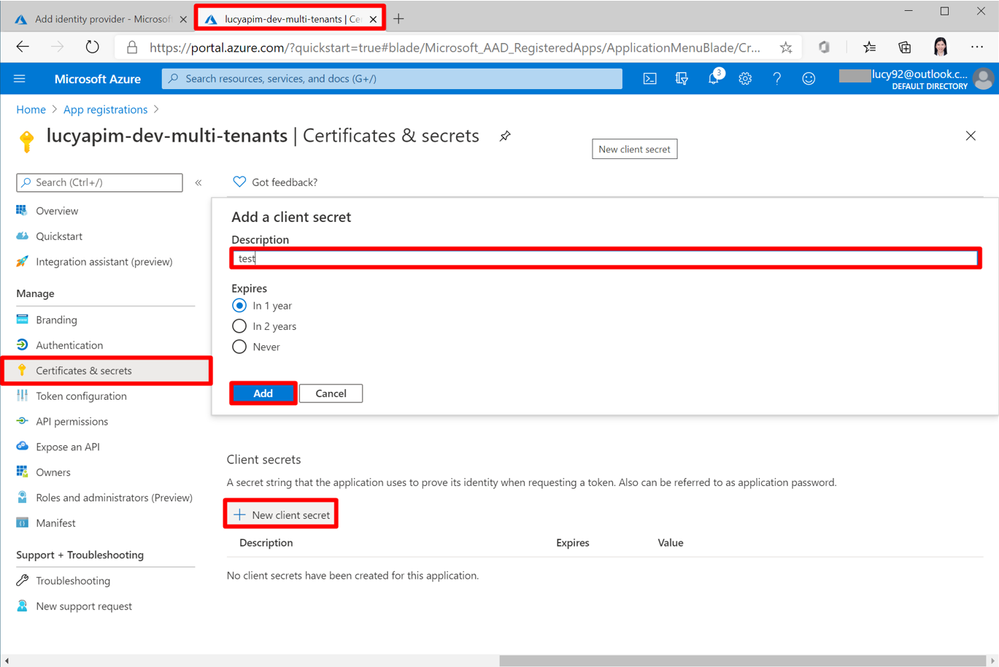
Task: Open a new browser tab
Action: 399,19
